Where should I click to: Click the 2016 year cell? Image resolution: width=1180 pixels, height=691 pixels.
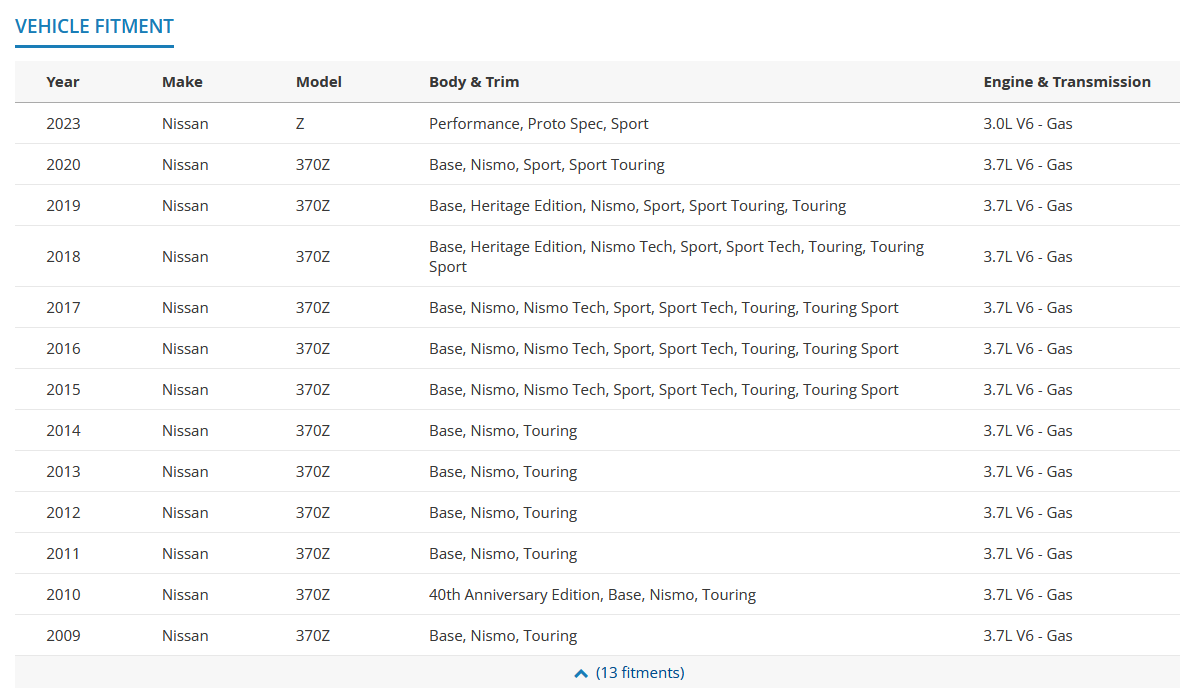63,349
